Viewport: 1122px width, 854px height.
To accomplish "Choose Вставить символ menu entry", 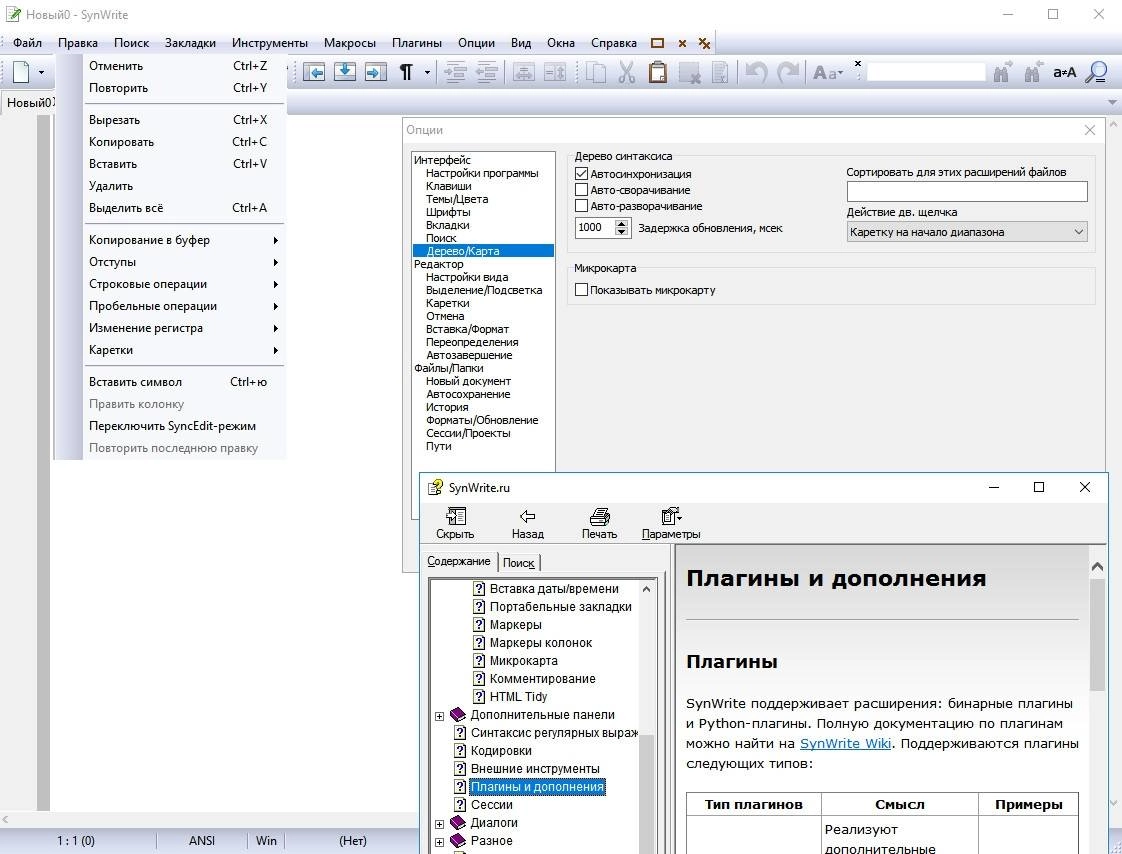I will (x=184, y=382).
